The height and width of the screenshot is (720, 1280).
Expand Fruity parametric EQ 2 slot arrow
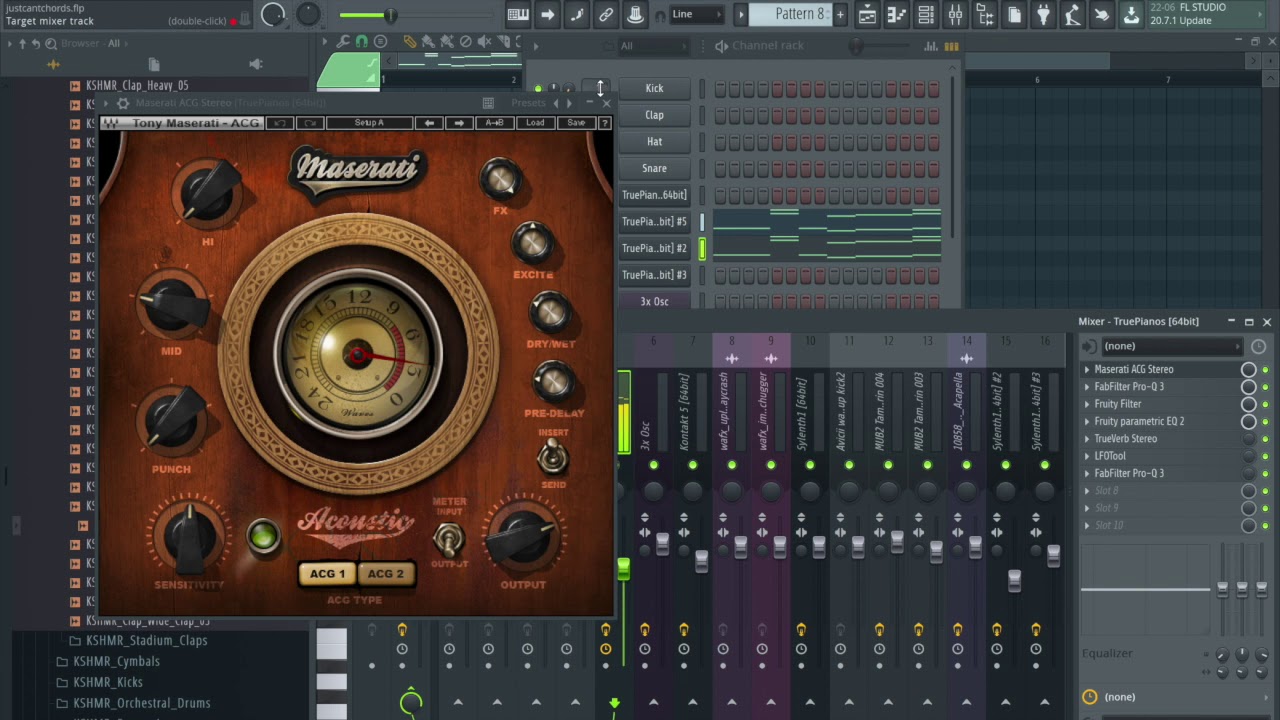click(x=1087, y=421)
